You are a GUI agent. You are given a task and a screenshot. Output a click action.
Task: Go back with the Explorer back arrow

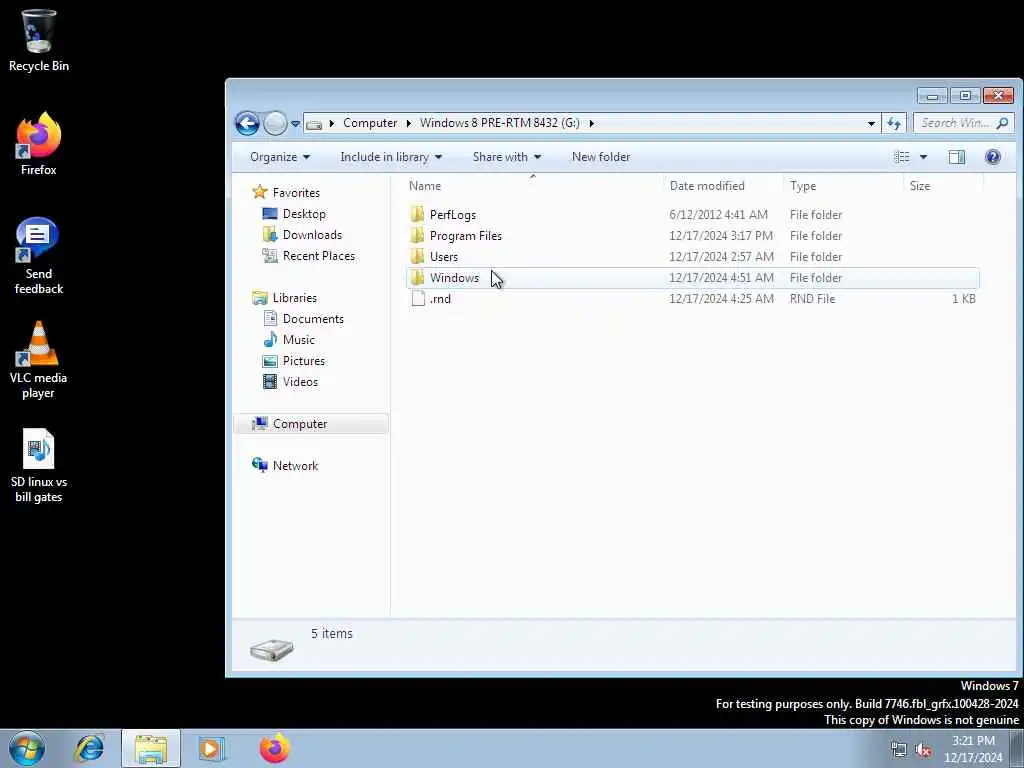pos(247,123)
